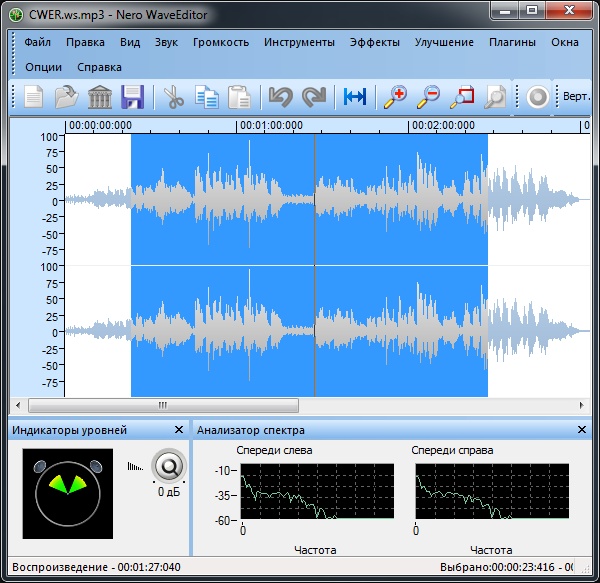Viewport: 600px width, 583px height.
Task: Click the horizontal waveform scrollbar thumb
Action: pos(163,406)
